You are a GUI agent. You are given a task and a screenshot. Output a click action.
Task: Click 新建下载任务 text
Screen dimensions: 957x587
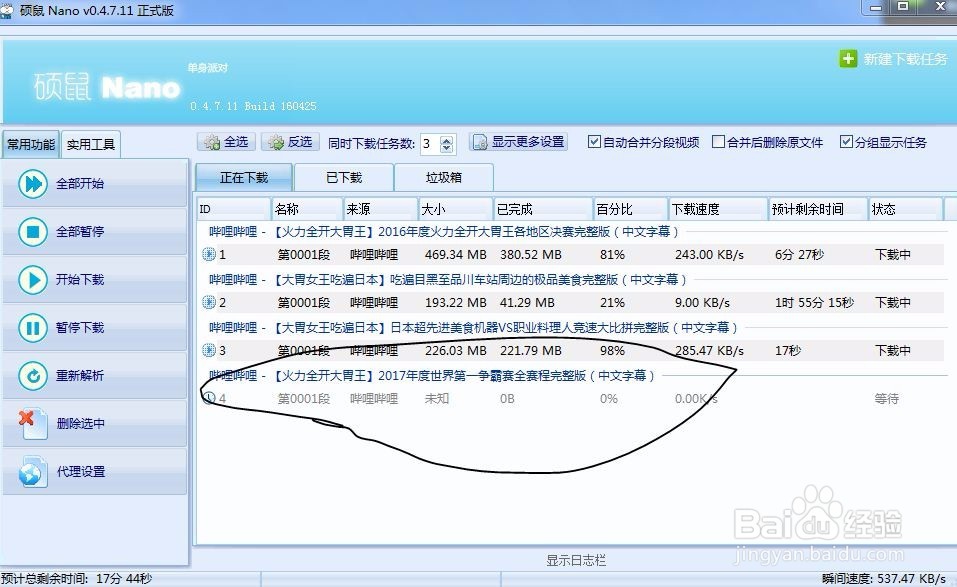(905, 59)
